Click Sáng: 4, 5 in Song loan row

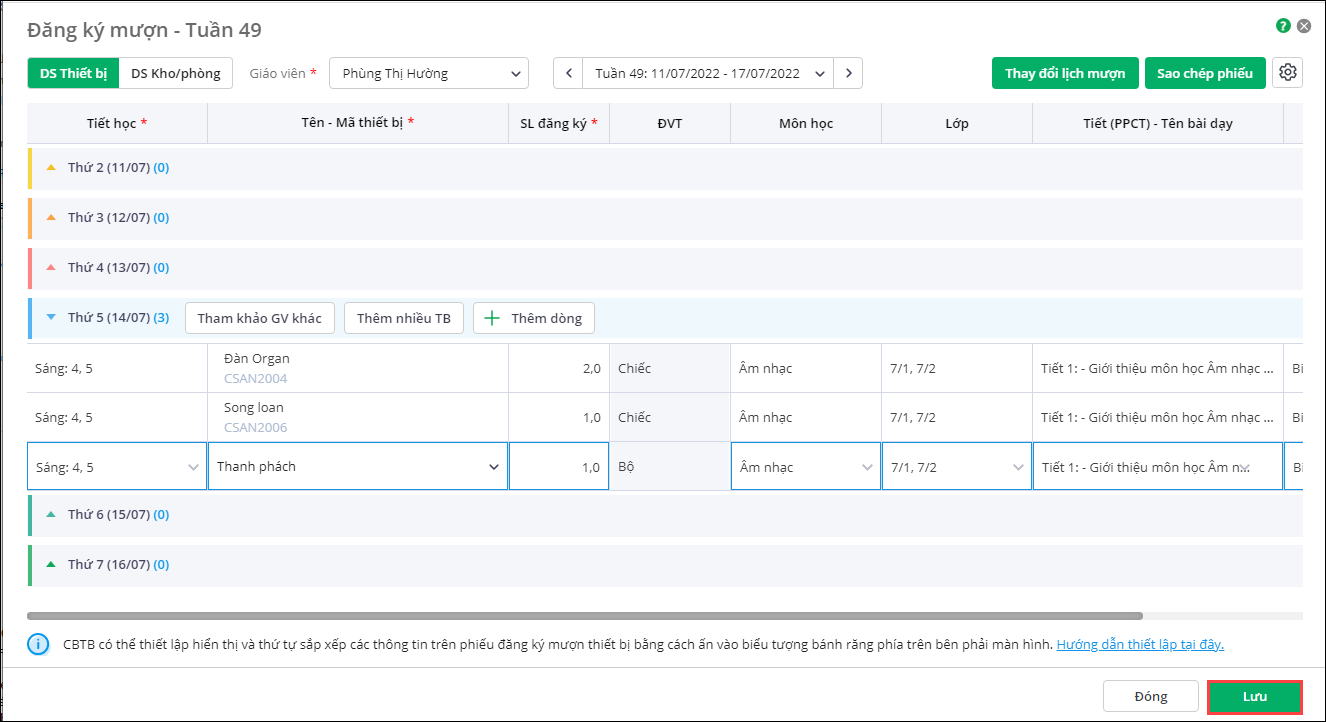coord(64,417)
